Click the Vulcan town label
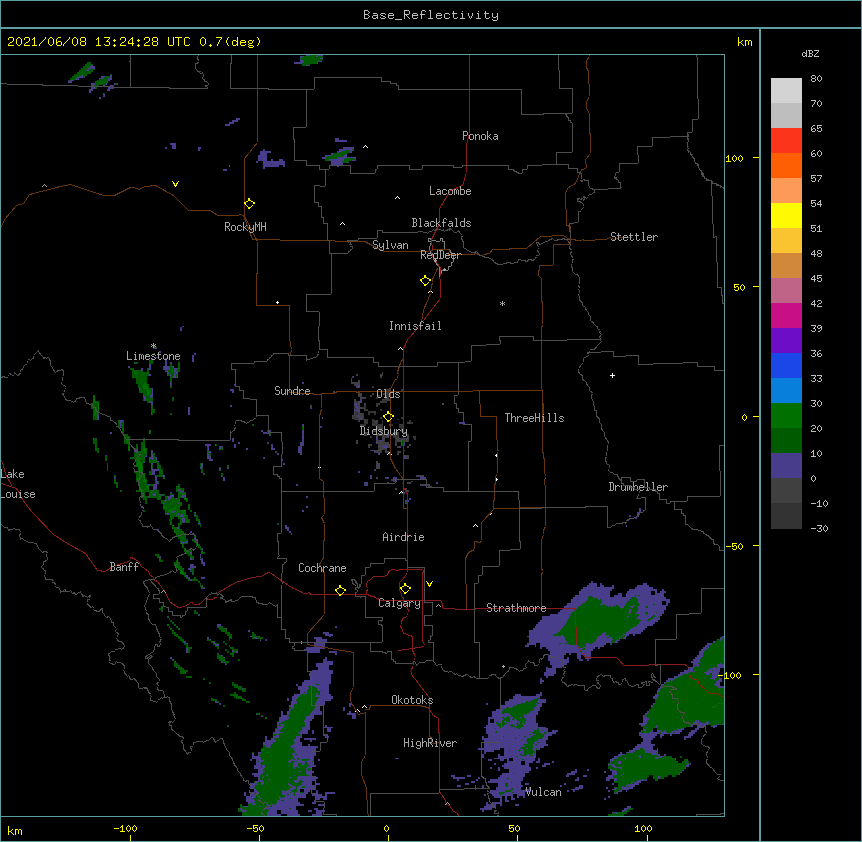This screenshot has width=862, height=842. point(543,792)
